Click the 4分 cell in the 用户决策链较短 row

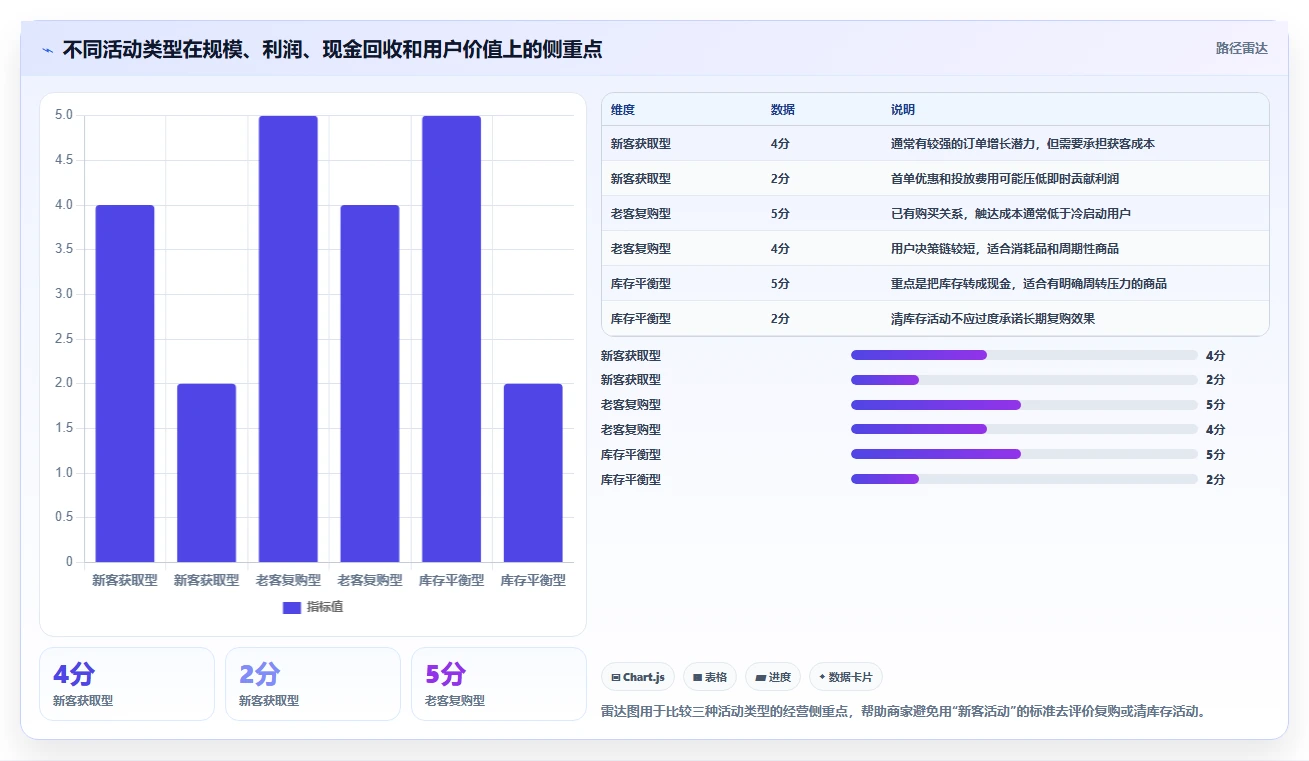(780, 249)
